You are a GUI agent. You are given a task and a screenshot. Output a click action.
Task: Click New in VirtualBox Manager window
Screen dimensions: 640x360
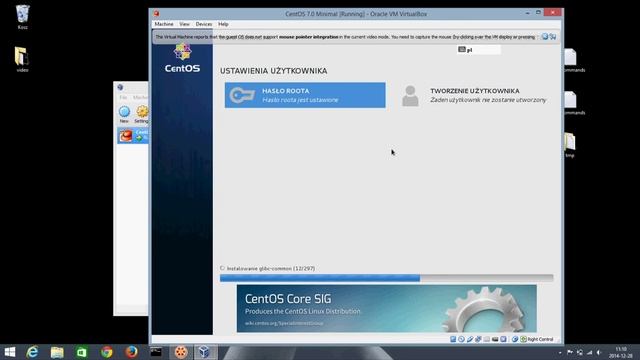coord(124,114)
